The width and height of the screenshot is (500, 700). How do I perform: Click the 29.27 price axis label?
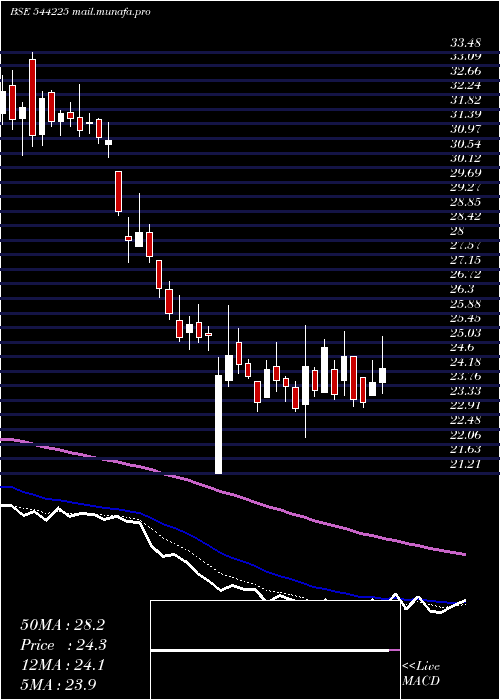click(x=466, y=188)
